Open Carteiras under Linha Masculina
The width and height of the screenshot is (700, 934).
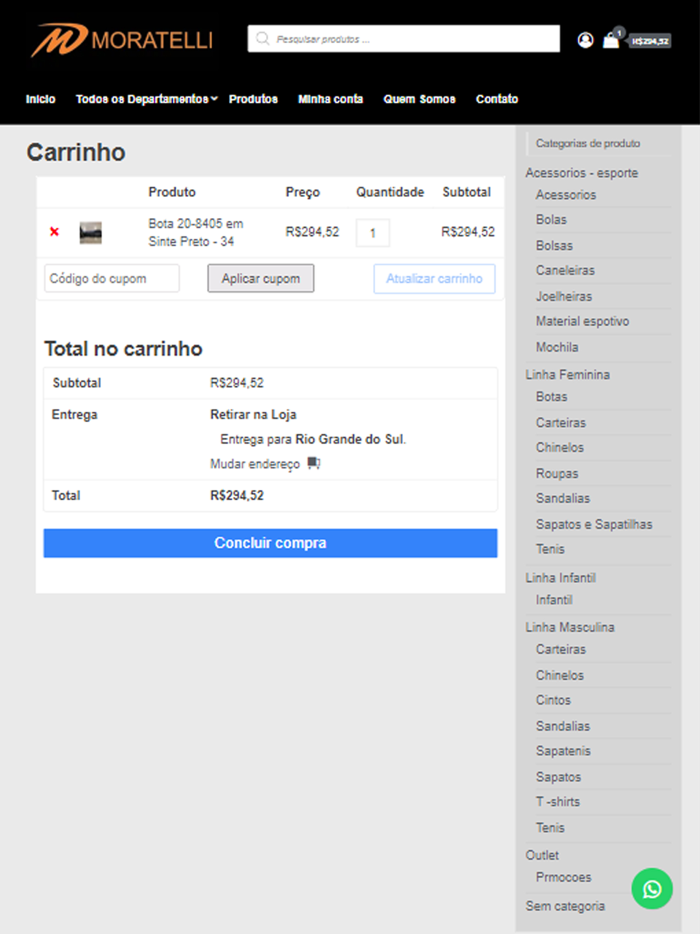point(561,649)
